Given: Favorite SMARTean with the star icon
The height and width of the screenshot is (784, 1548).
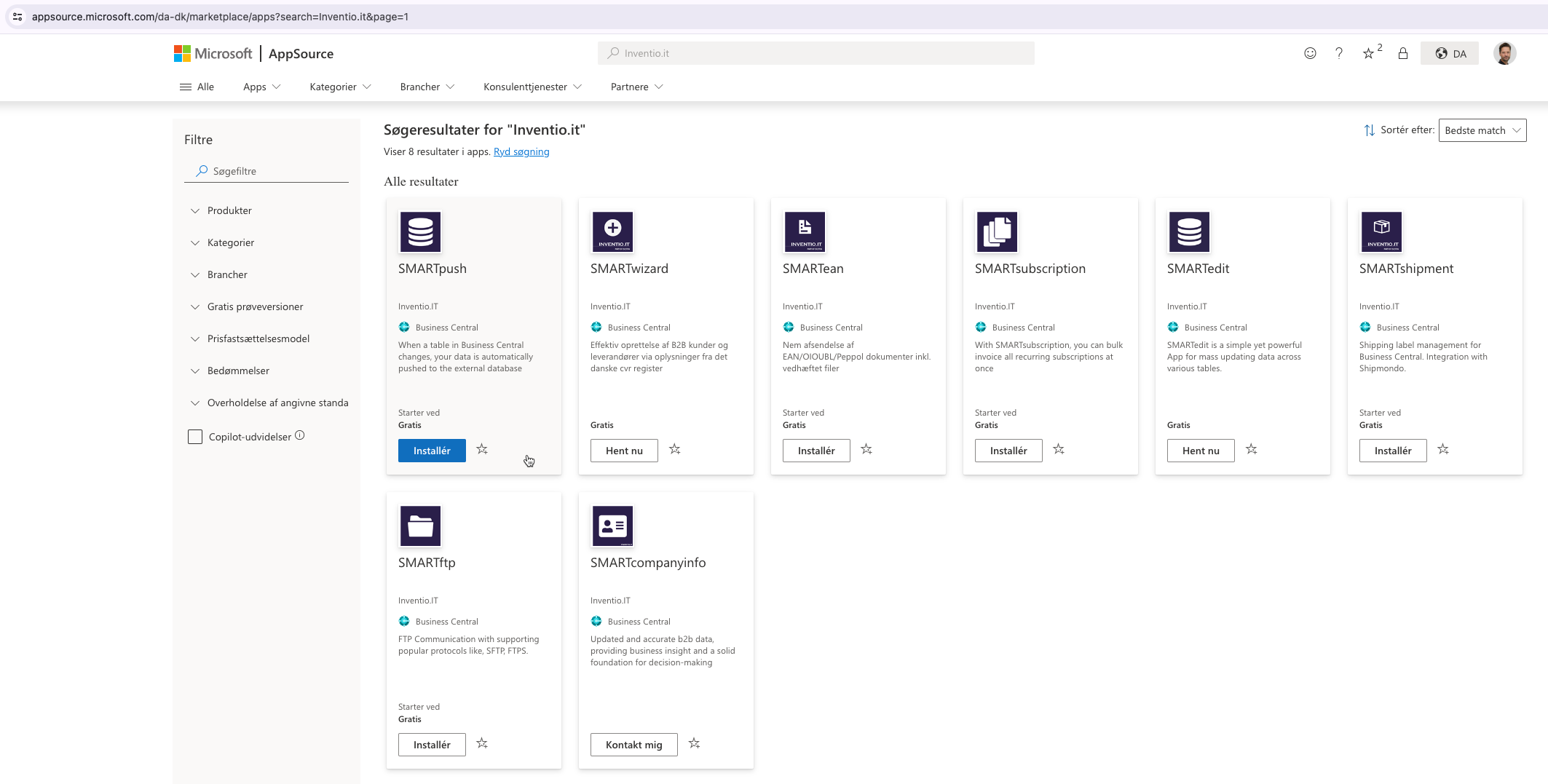Looking at the screenshot, I should (866, 449).
